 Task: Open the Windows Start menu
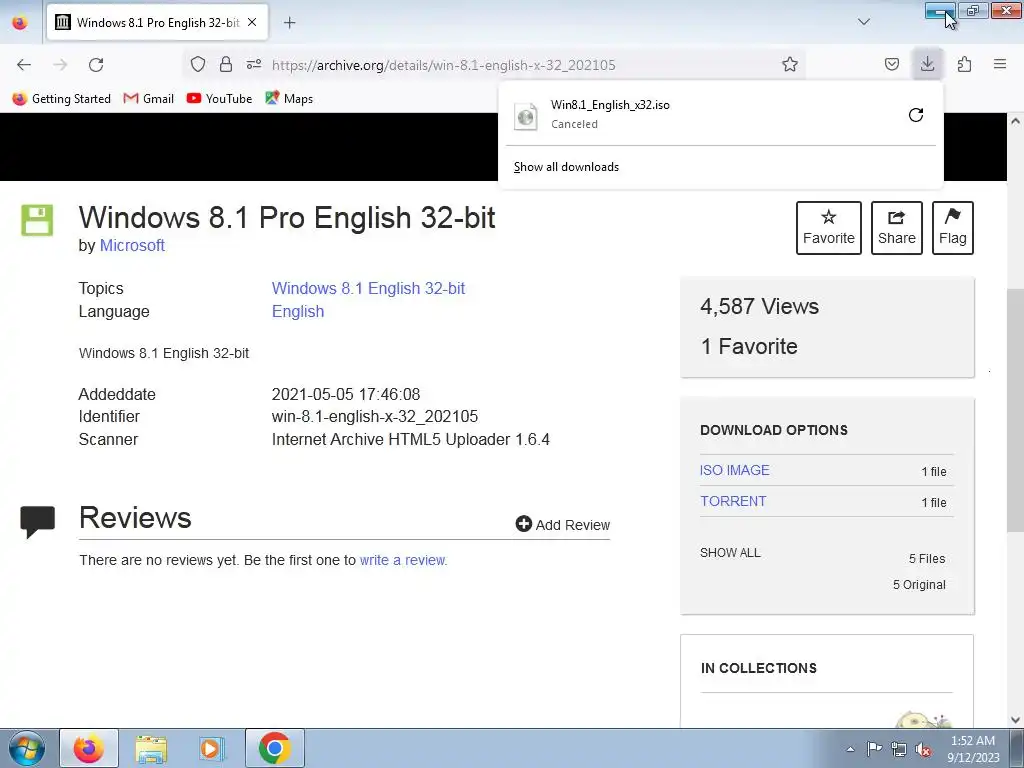pyautogui.click(x=27, y=748)
